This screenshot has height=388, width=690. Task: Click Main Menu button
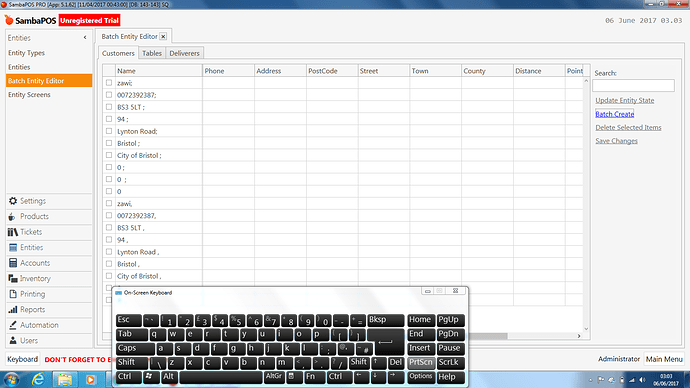(x=664, y=359)
